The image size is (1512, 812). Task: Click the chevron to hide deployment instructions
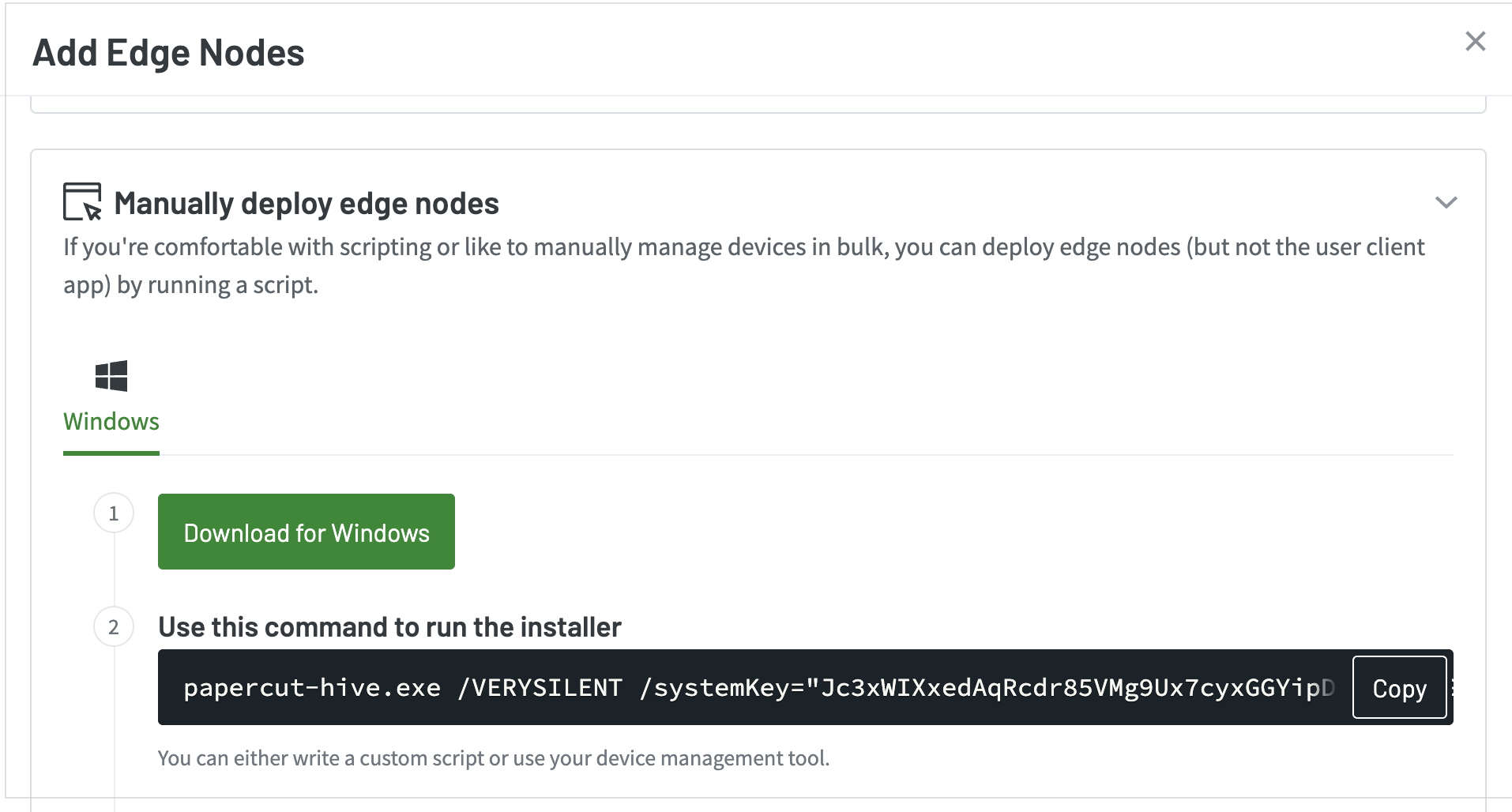(1446, 203)
